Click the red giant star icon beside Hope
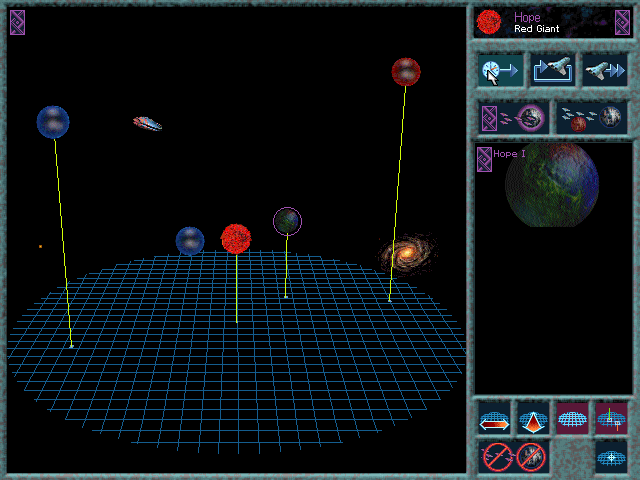This screenshot has width=640, height=480. pos(489,22)
